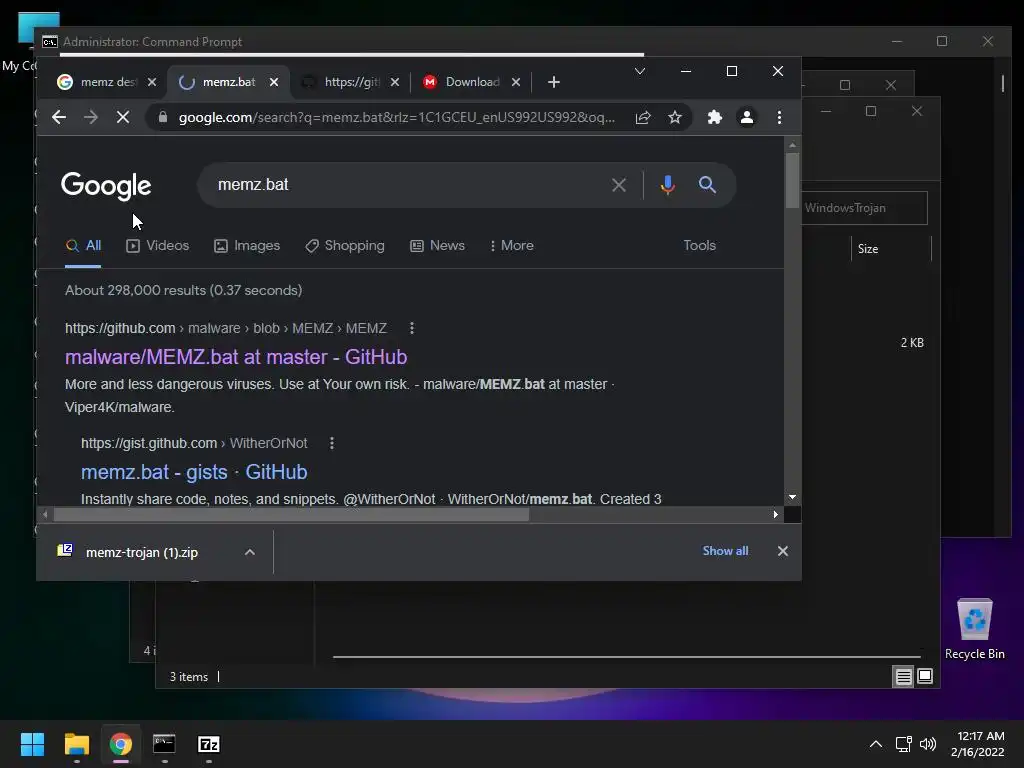Open the Recycle Bin desktop icon

974,628
